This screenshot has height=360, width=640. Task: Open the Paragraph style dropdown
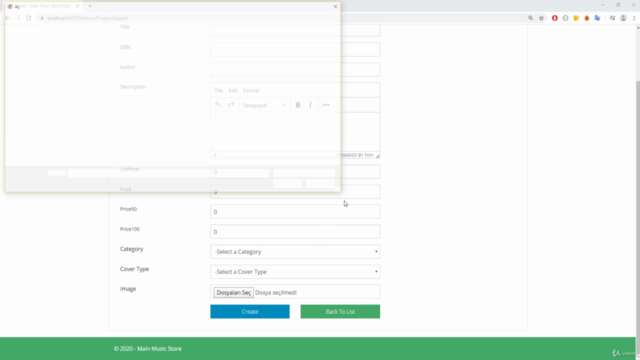264,105
